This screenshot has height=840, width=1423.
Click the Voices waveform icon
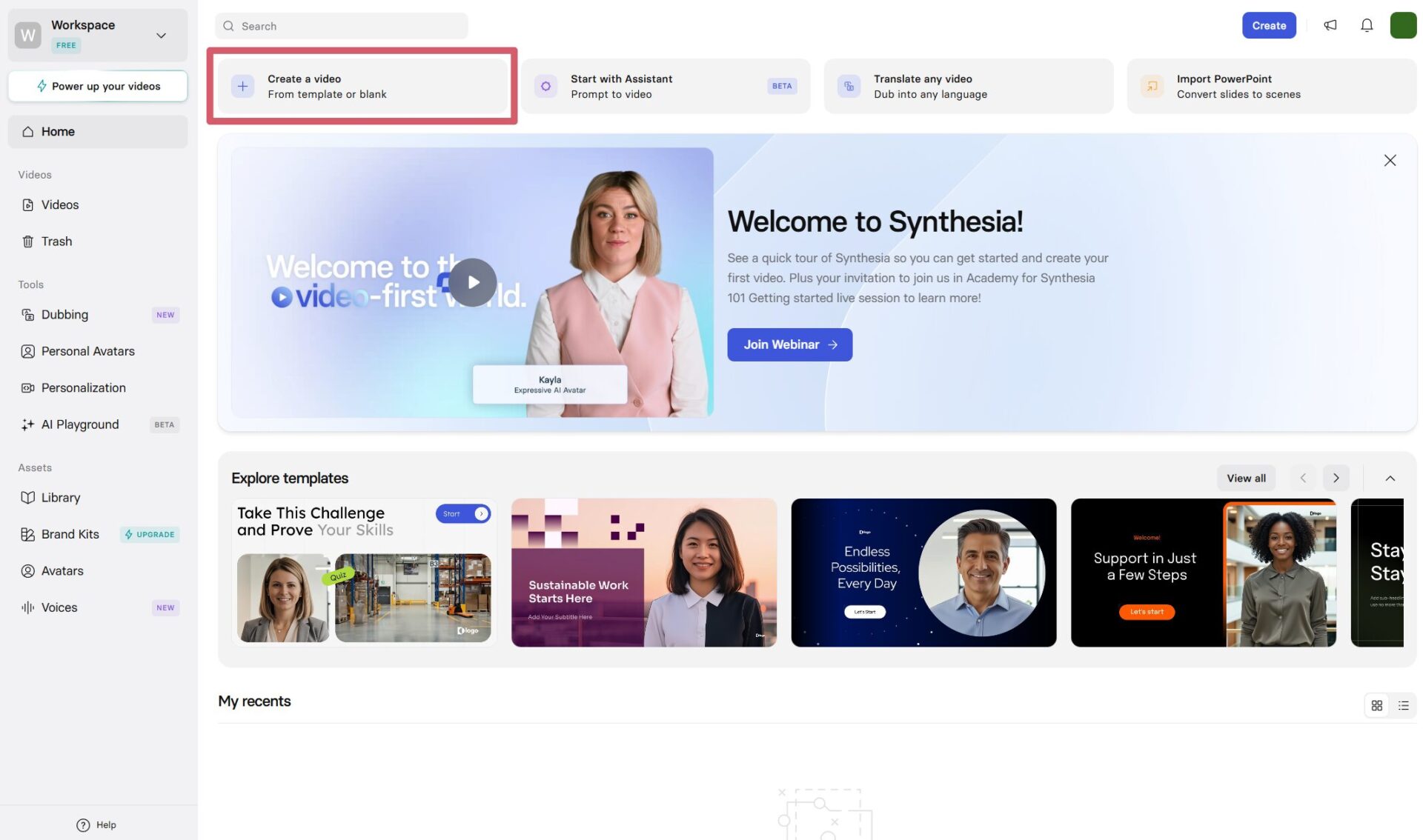click(27, 608)
